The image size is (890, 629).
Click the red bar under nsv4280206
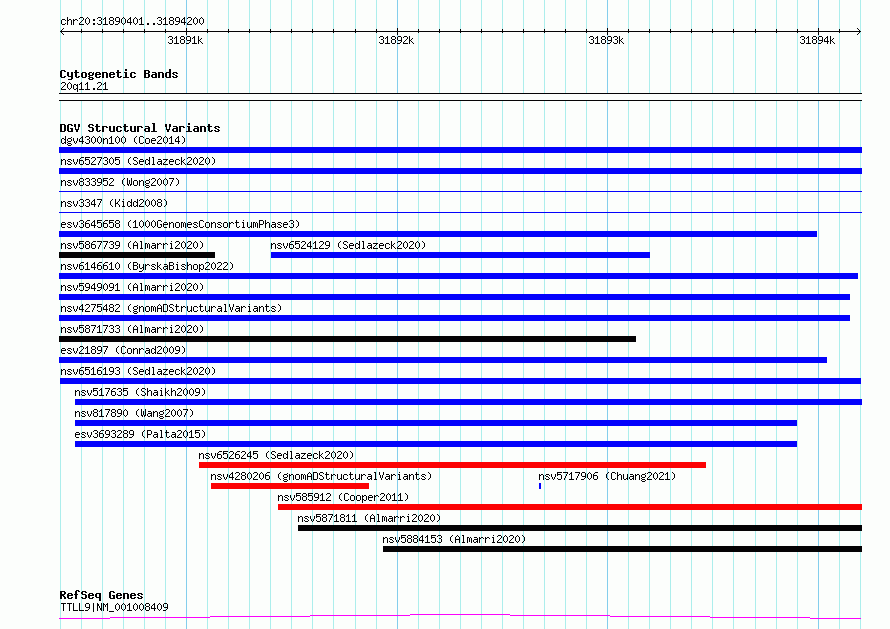point(290,486)
